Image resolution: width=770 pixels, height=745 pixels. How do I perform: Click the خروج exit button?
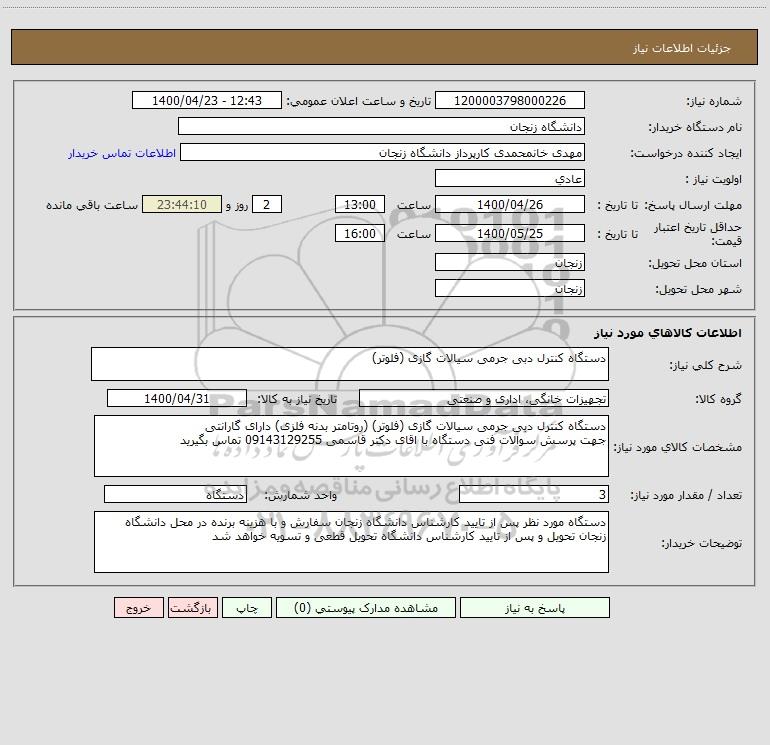click(x=138, y=608)
